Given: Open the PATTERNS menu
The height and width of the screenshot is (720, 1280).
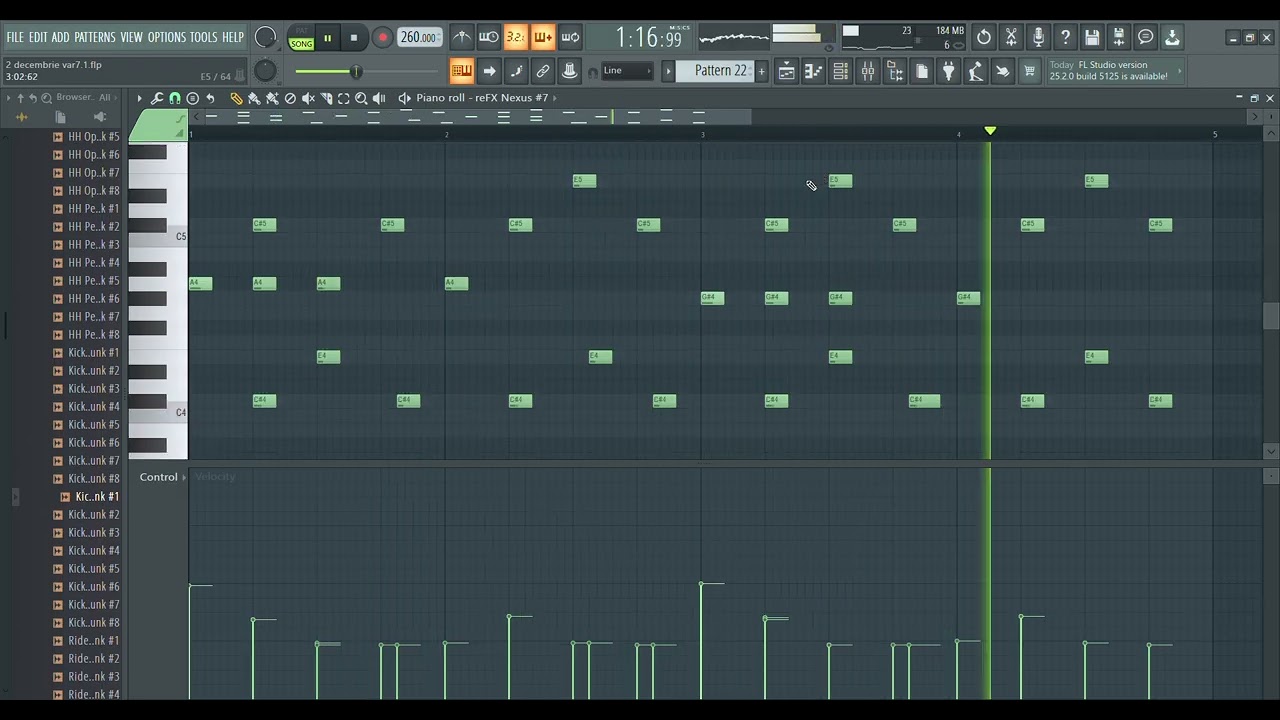Looking at the screenshot, I should [x=95, y=38].
